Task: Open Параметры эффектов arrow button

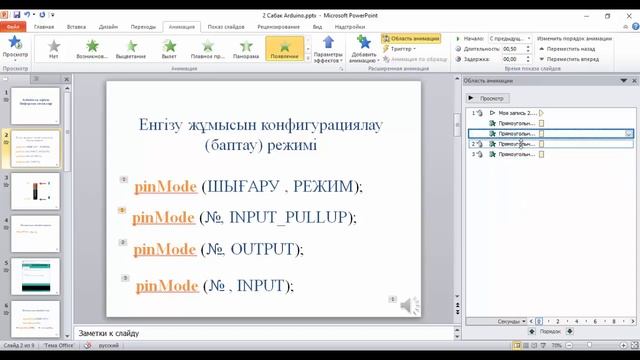Action: [328, 49]
